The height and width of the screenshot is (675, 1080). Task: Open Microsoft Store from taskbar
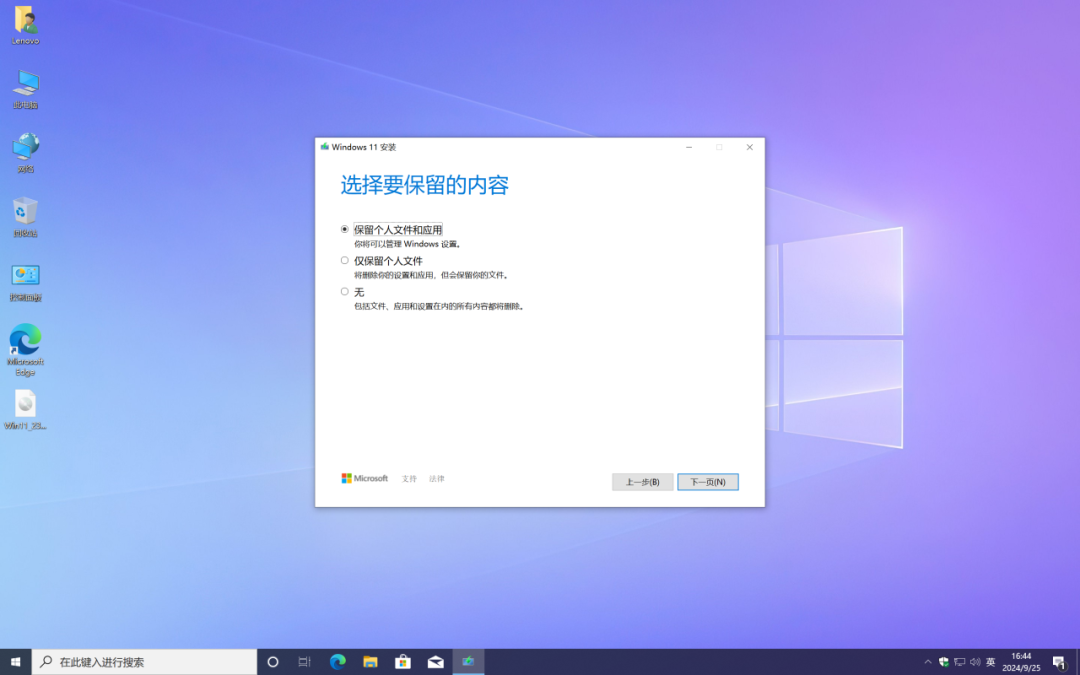(x=403, y=662)
